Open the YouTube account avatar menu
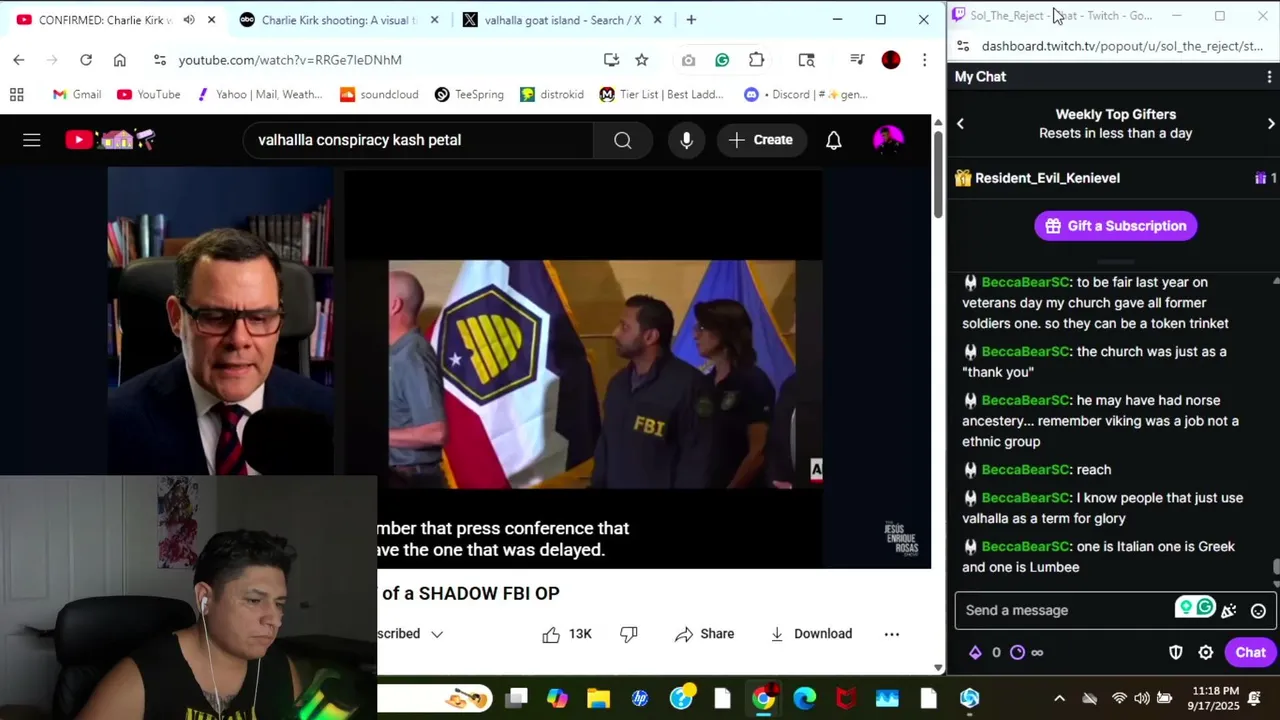 tap(888, 140)
